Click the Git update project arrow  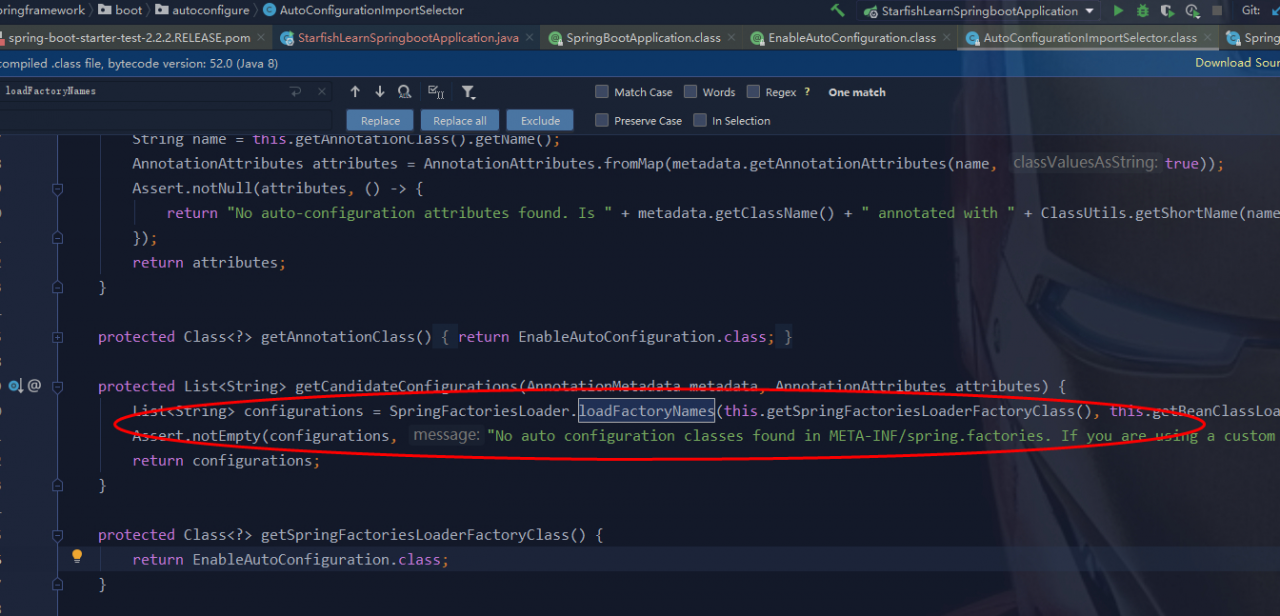click(1276, 10)
